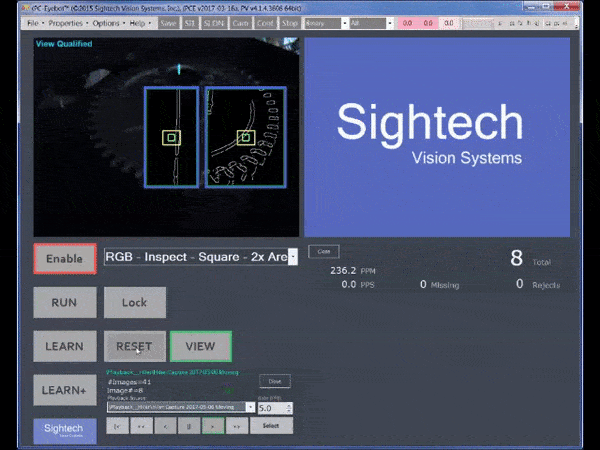The width and height of the screenshot is (600, 450).
Task: Click the rate stepper arrows beside 5.0
Action: pos(289,408)
